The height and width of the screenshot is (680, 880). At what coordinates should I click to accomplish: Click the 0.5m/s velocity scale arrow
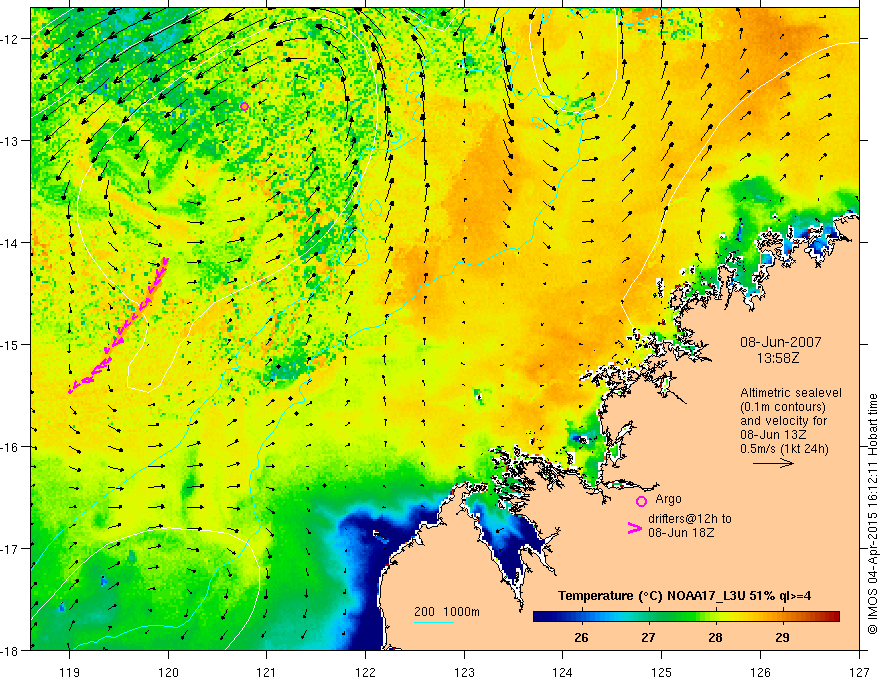(773, 463)
